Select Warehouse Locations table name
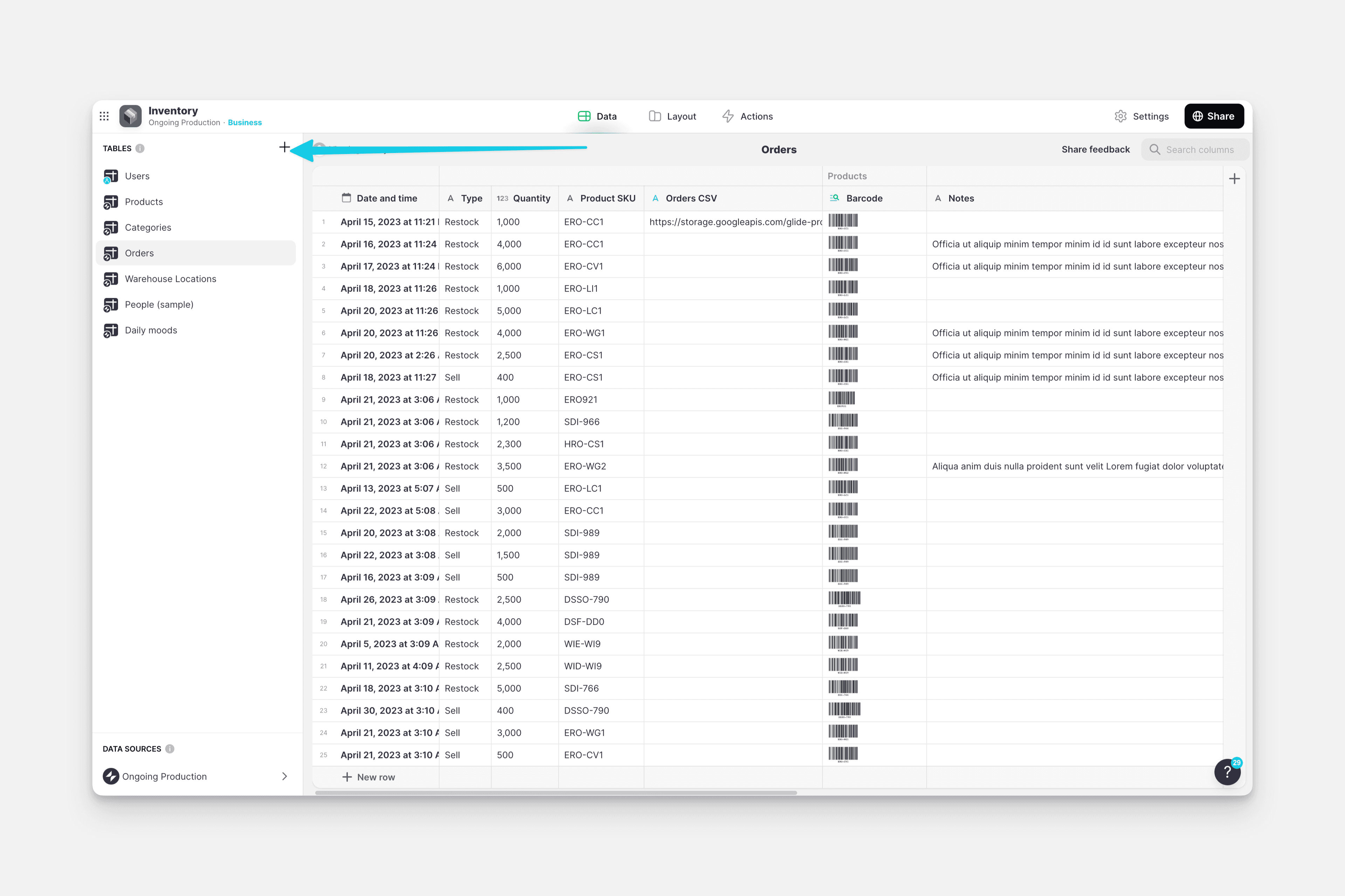Image resolution: width=1345 pixels, height=896 pixels. (171, 279)
